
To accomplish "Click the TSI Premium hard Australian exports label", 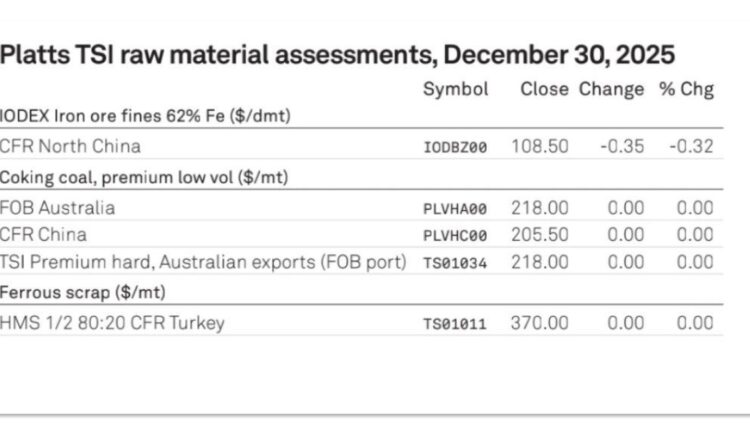I will (x=203, y=262).
